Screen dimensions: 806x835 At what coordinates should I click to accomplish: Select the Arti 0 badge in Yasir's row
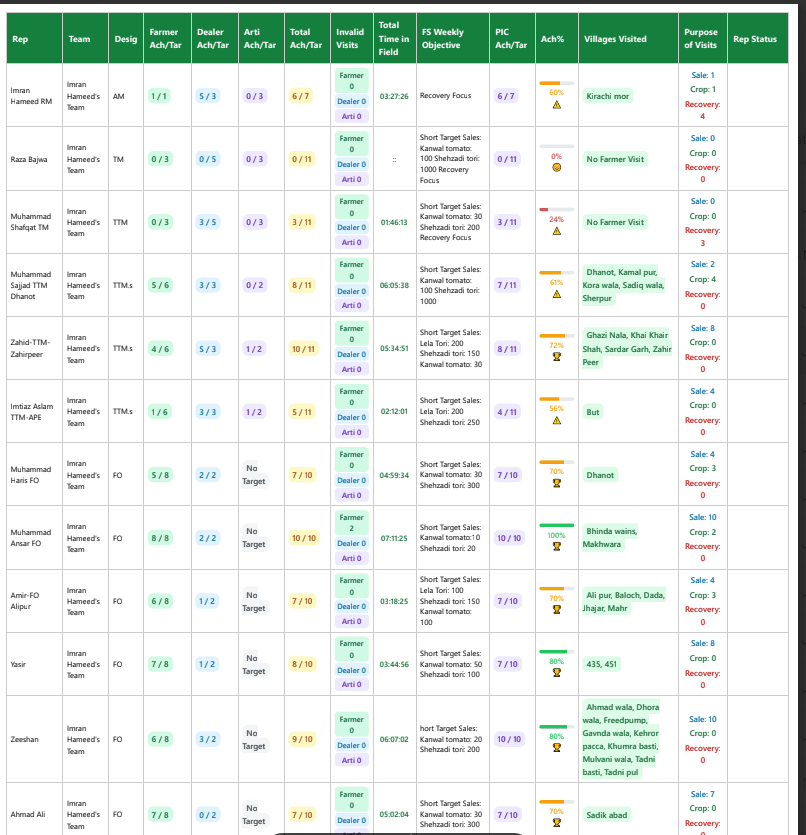coord(352,683)
